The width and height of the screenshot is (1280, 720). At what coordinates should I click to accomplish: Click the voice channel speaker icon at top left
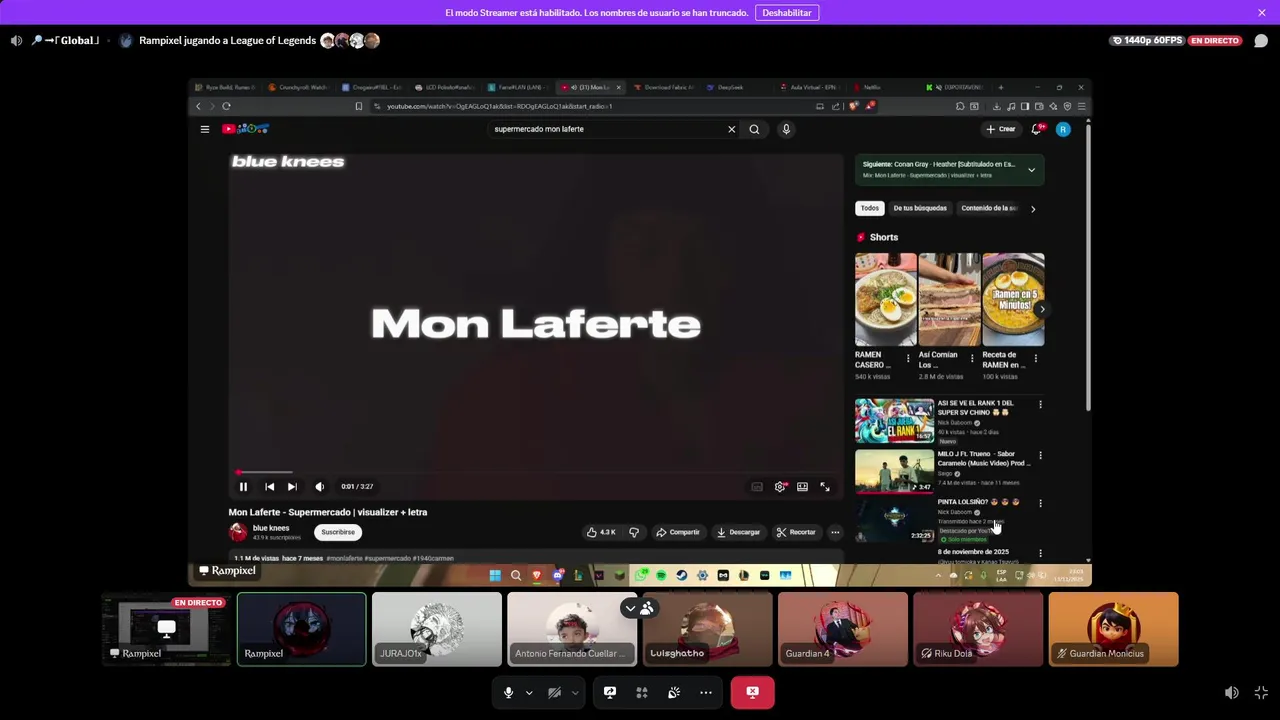tap(16, 41)
